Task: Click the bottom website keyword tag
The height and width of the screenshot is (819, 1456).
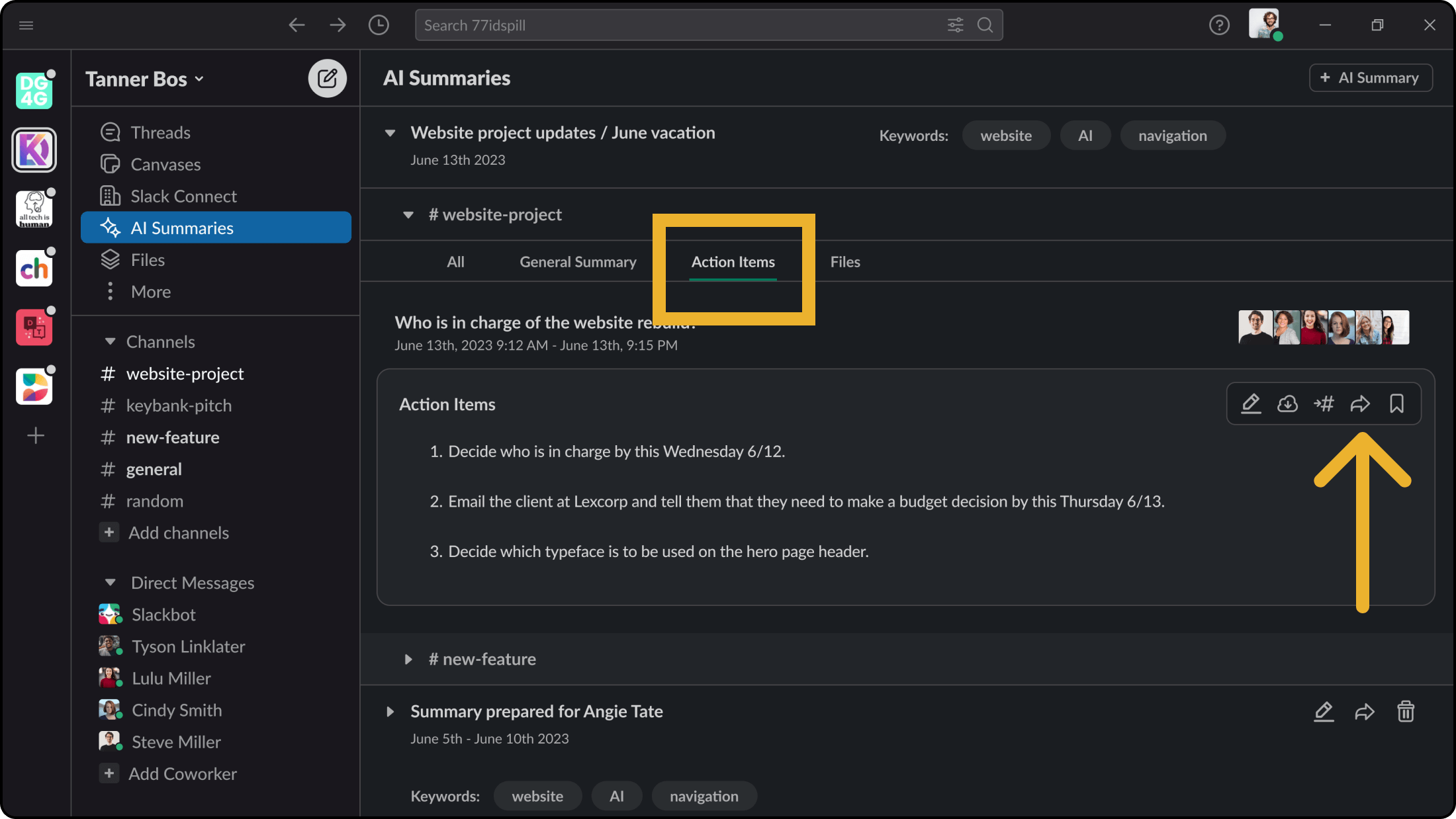Action: tap(537, 797)
